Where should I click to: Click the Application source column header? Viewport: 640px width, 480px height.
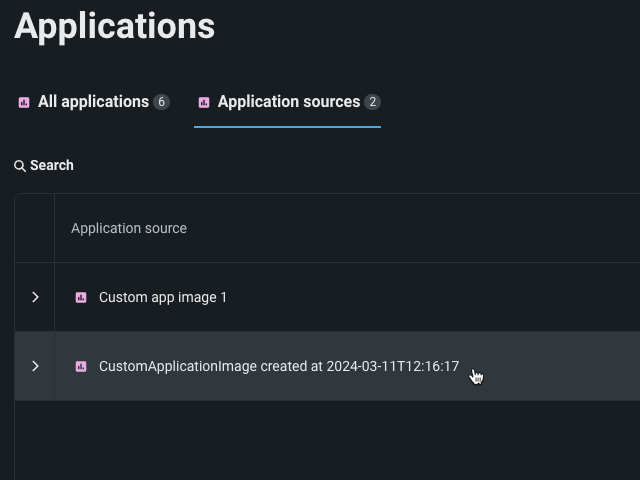(129, 228)
